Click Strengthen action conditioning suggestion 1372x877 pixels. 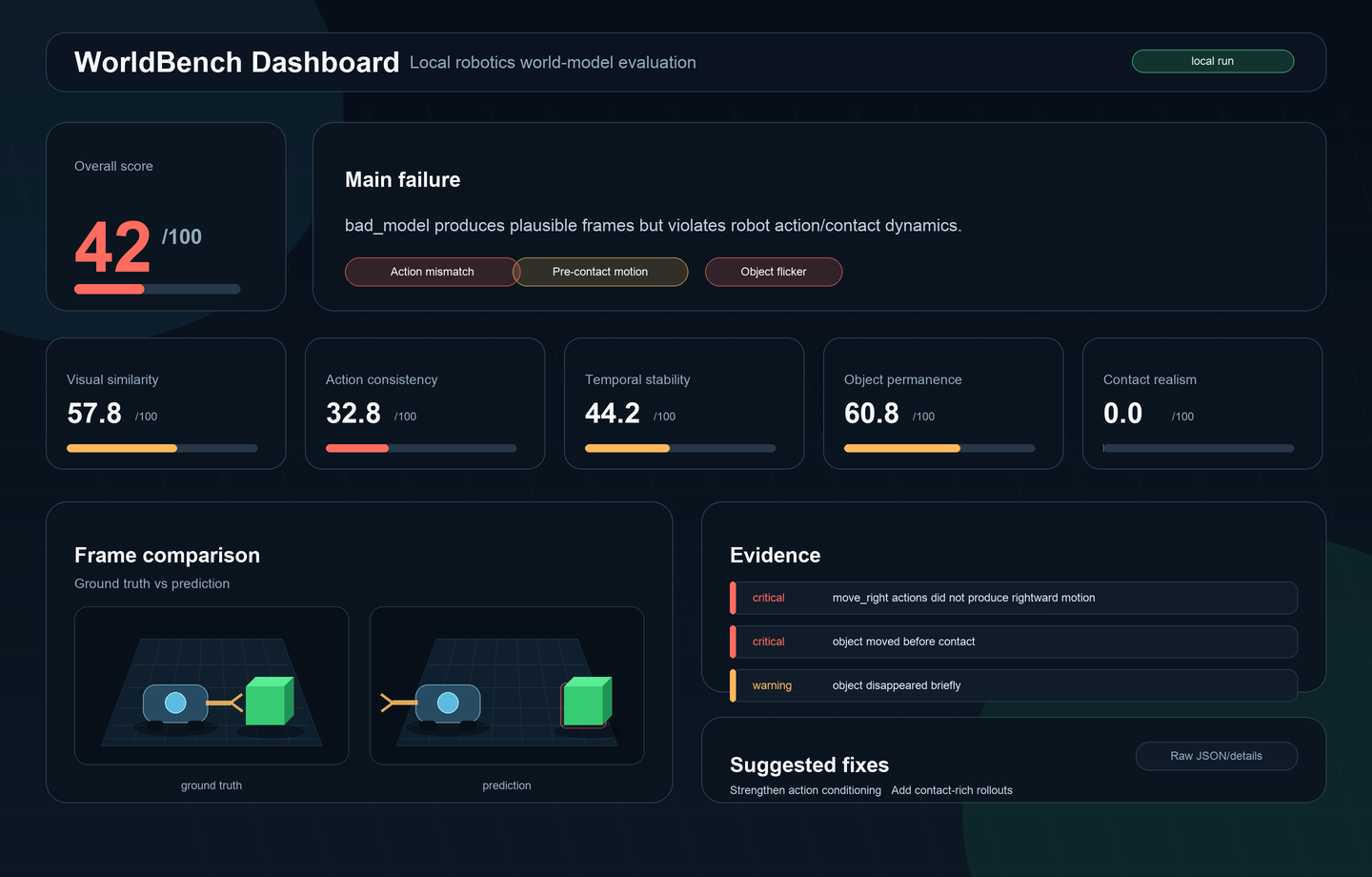tap(805, 790)
